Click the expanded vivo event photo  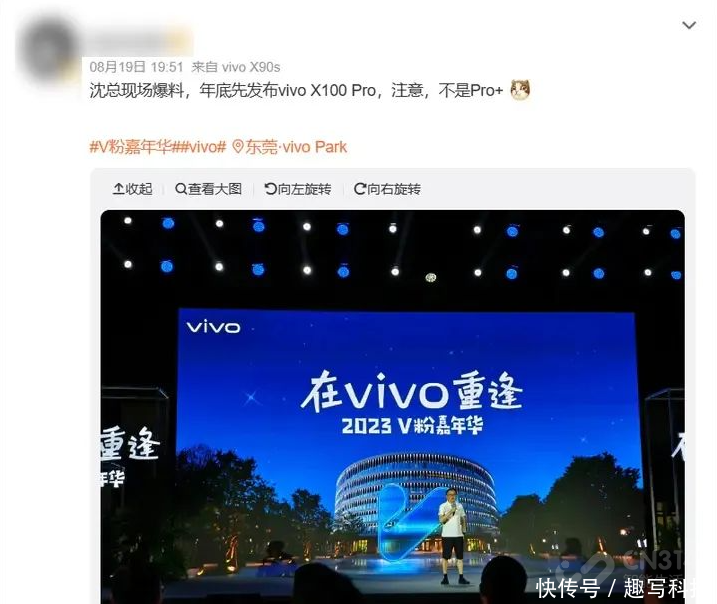pyautogui.click(x=392, y=407)
